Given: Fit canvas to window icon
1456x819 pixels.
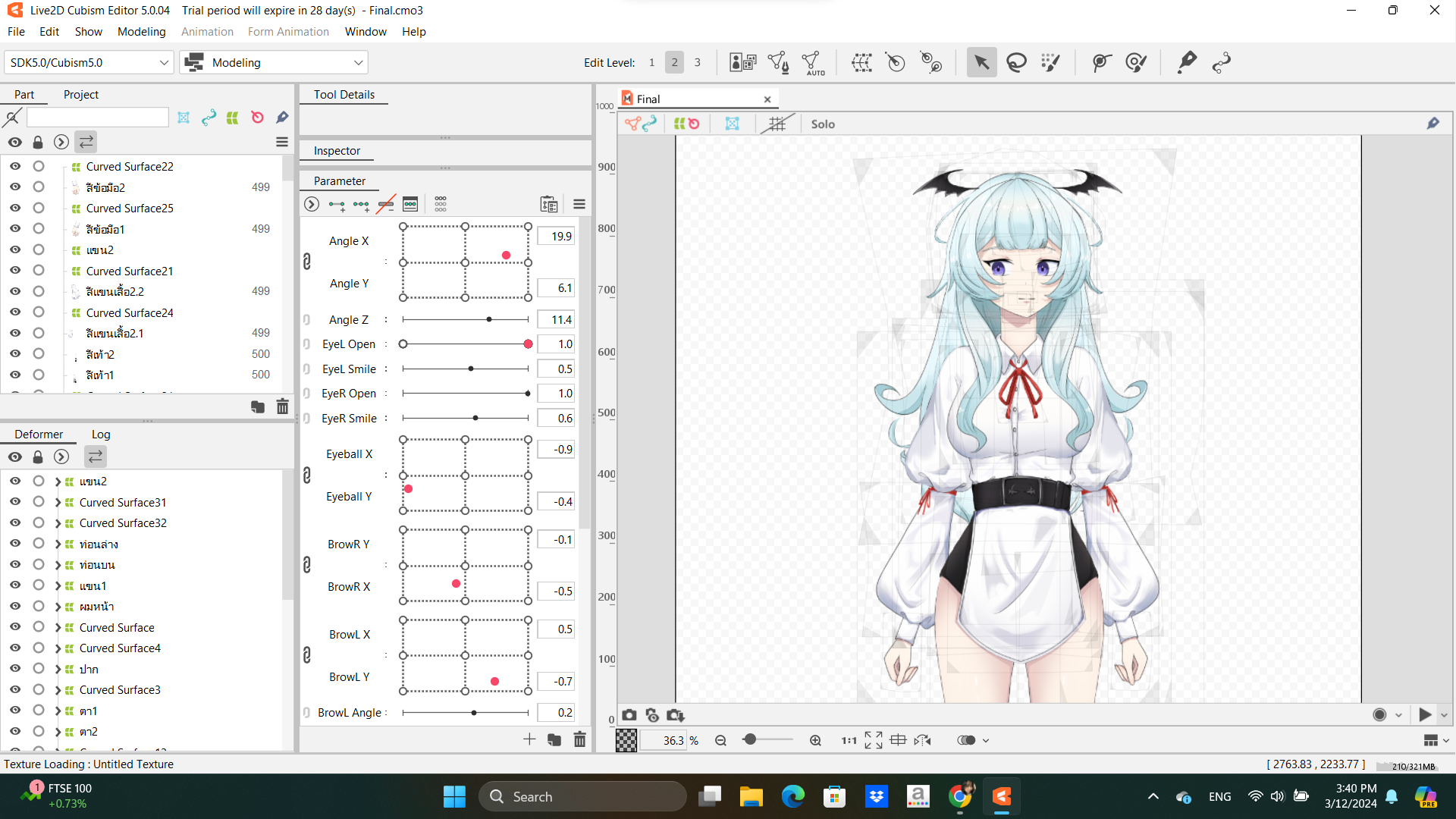Looking at the screenshot, I should (874, 740).
